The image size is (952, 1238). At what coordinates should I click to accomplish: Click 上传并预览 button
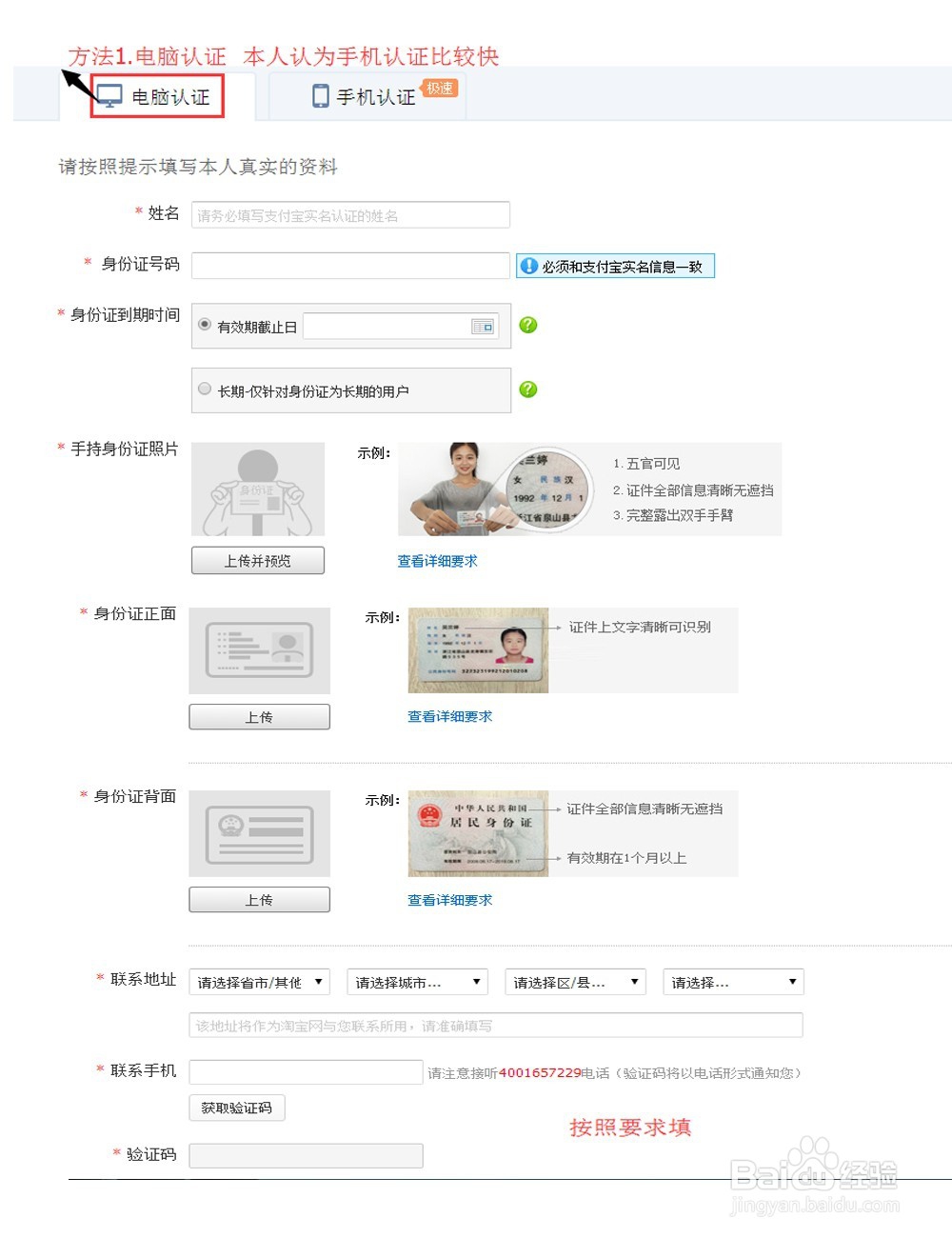pyautogui.click(x=258, y=561)
